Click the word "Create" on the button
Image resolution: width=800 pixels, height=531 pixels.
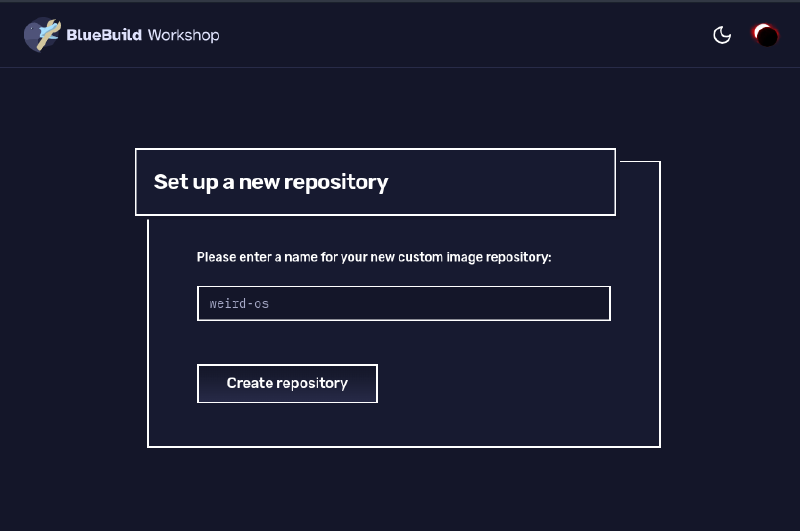[x=250, y=383]
